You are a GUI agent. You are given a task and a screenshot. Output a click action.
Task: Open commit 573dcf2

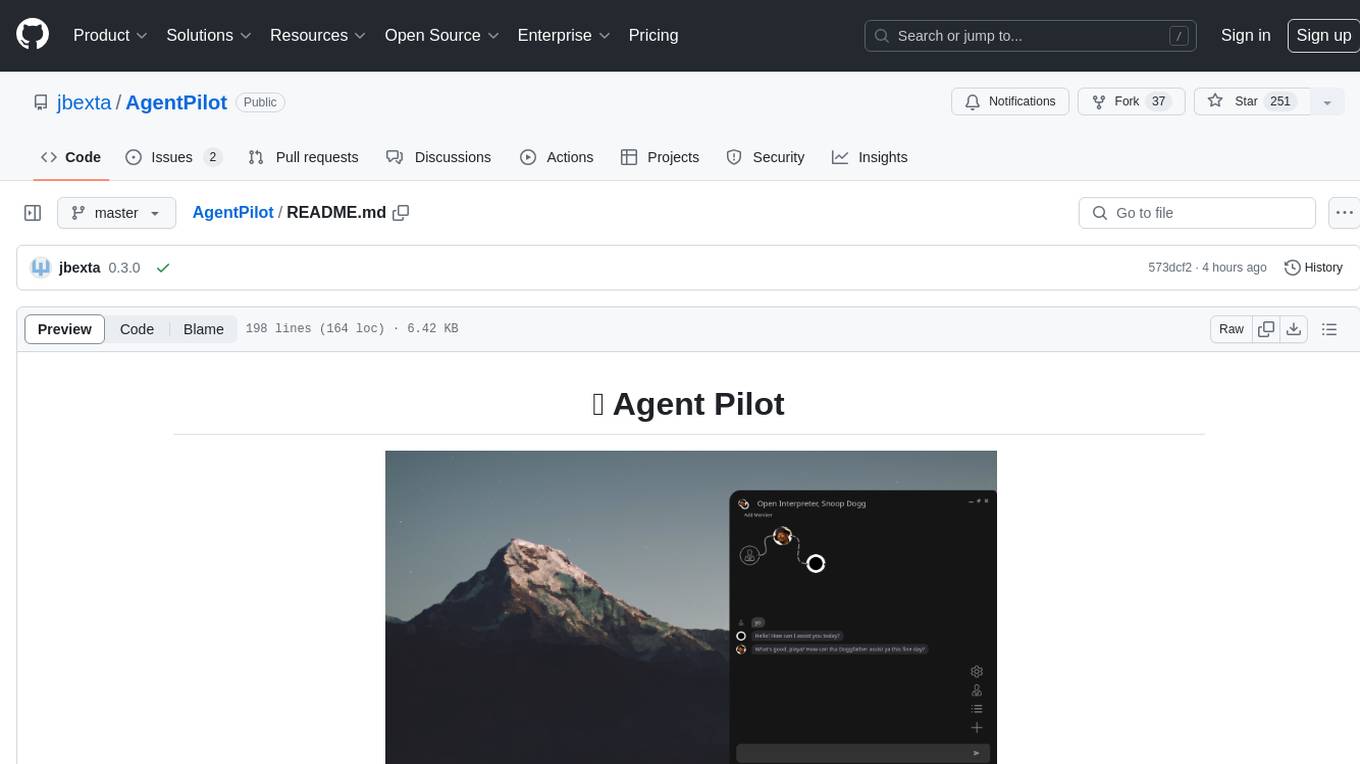pos(1170,268)
